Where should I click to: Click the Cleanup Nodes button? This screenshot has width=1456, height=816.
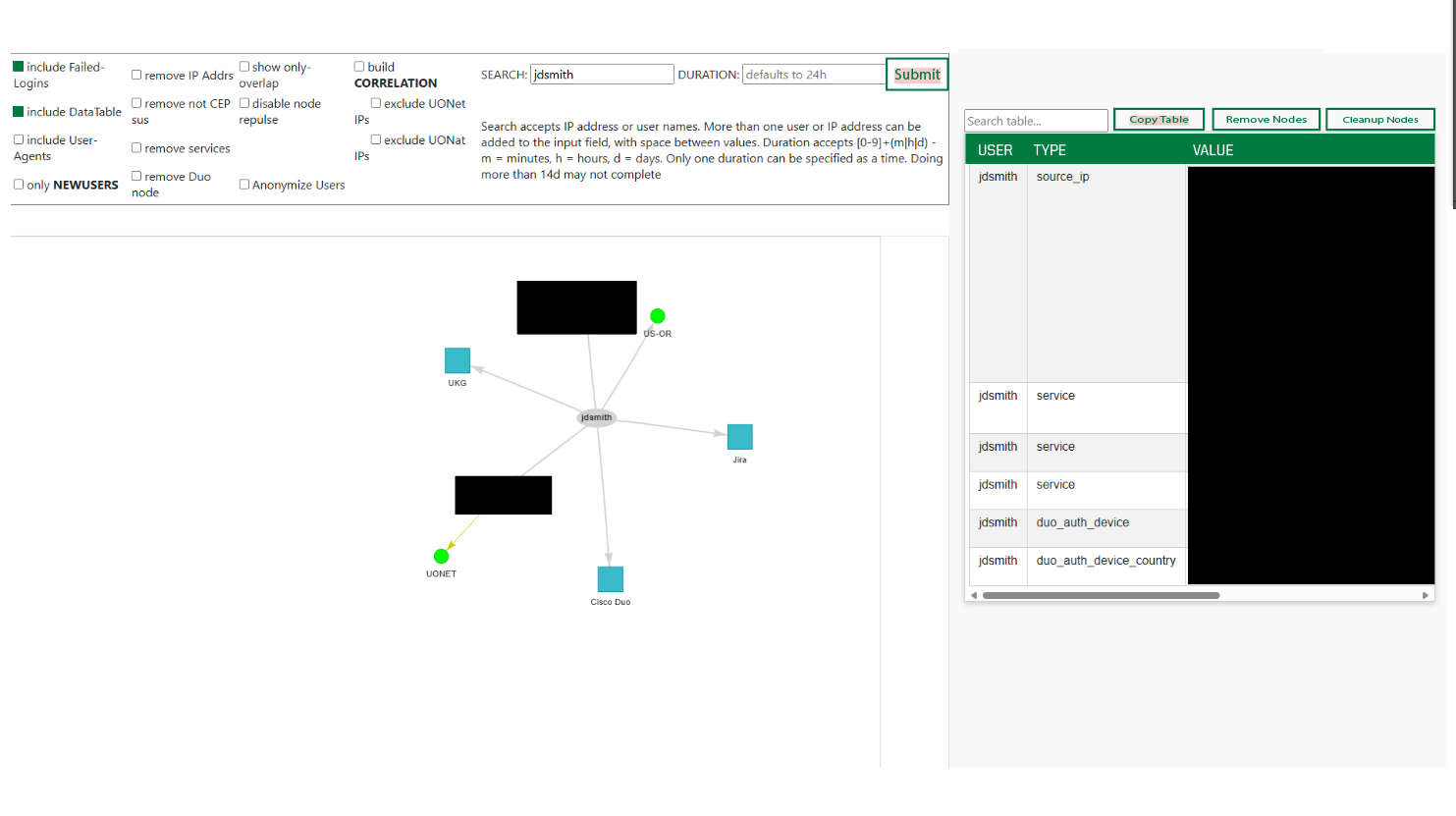tap(1380, 120)
